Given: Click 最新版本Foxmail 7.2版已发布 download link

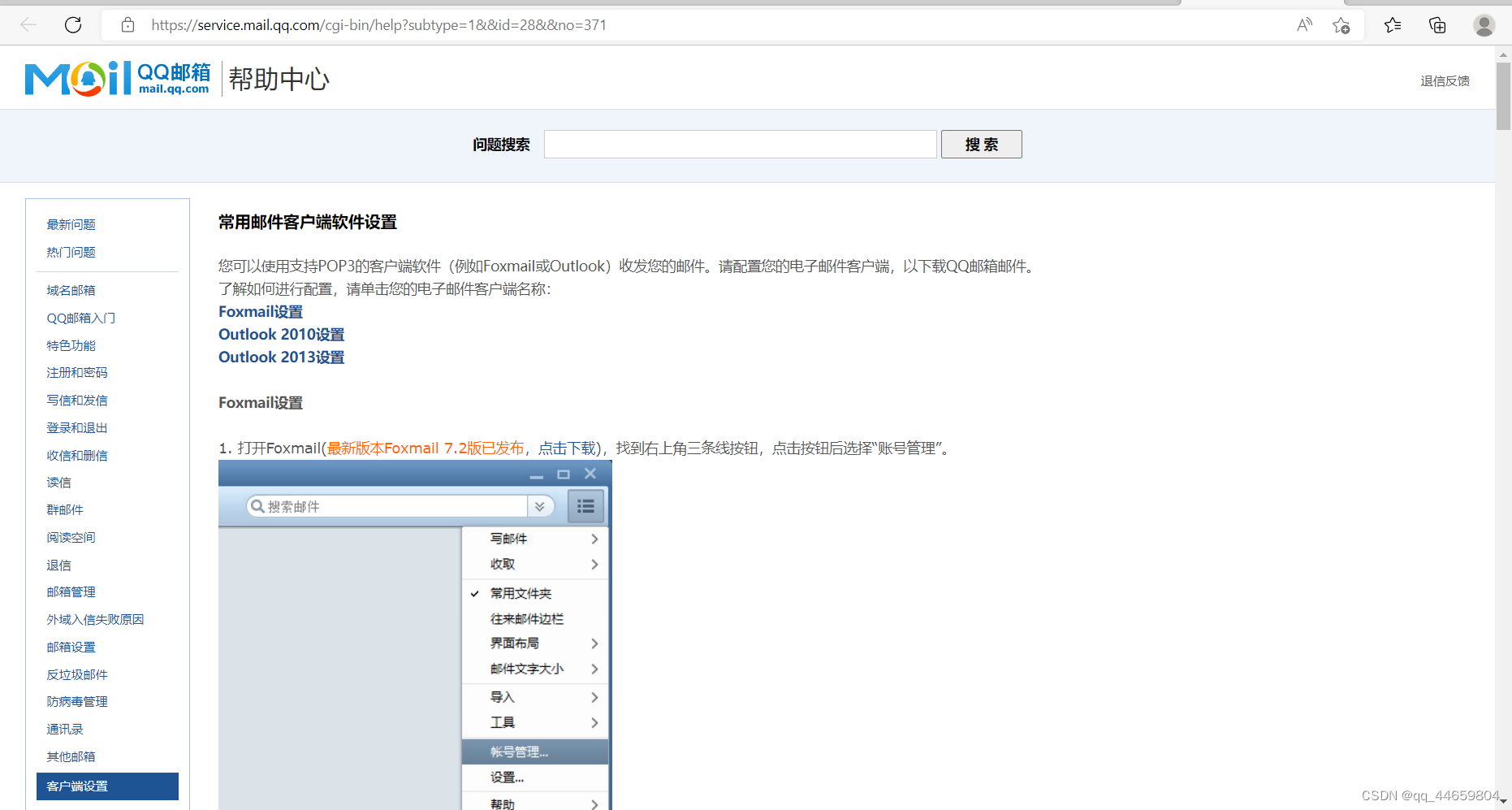Looking at the screenshot, I should pyautogui.click(x=426, y=448).
